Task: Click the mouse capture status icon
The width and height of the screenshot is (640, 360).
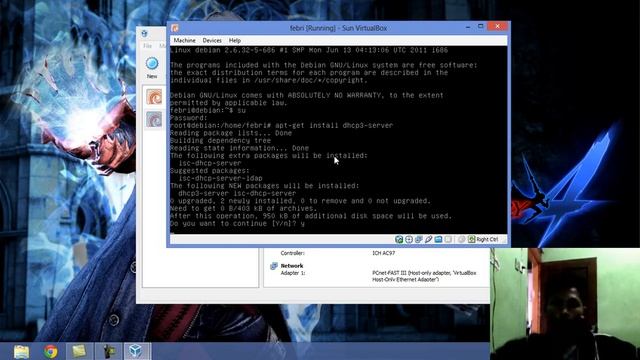Action: [x=461, y=240]
